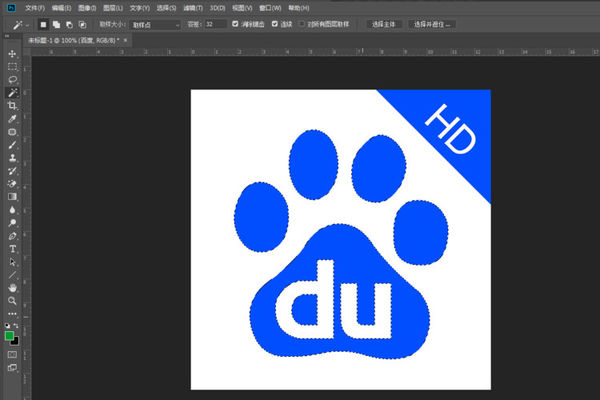Toggle the 连续 contiguous checkbox
The width and height of the screenshot is (600, 400).
coord(275,24)
